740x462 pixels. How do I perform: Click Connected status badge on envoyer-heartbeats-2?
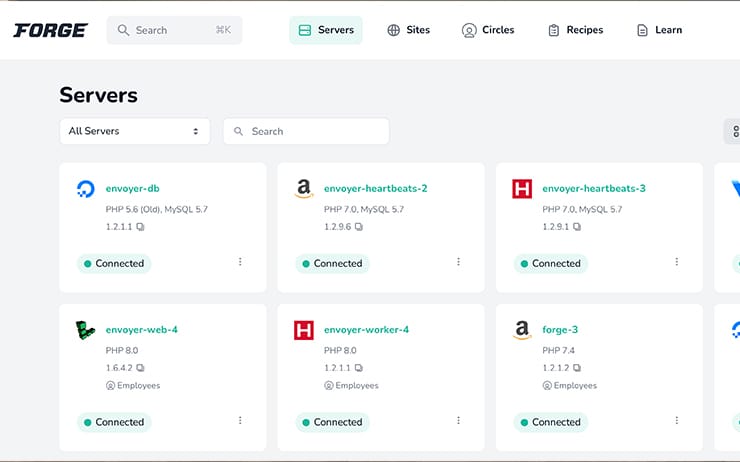[x=333, y=263]
